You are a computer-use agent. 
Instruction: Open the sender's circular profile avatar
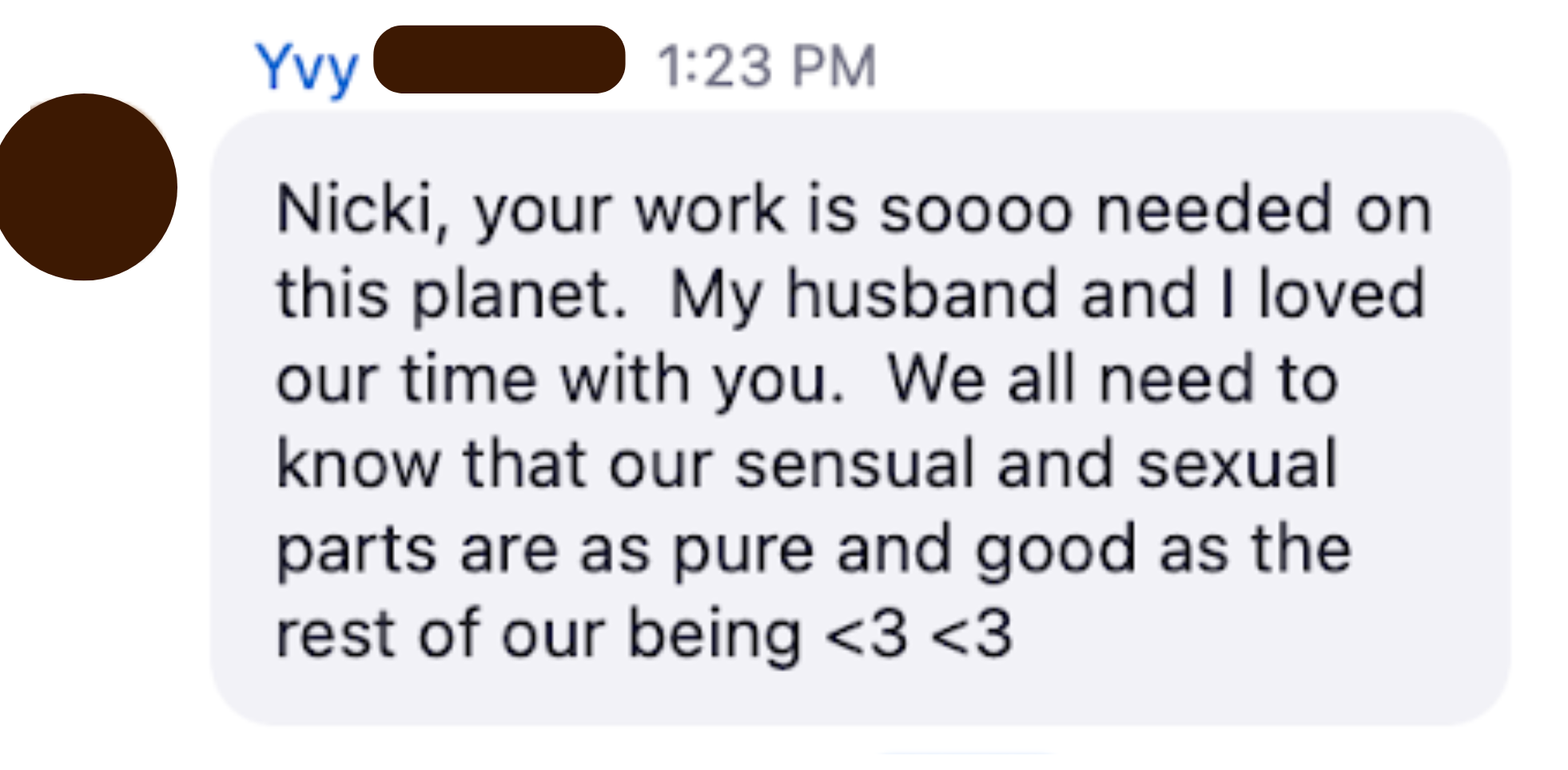tap(86, 187)
